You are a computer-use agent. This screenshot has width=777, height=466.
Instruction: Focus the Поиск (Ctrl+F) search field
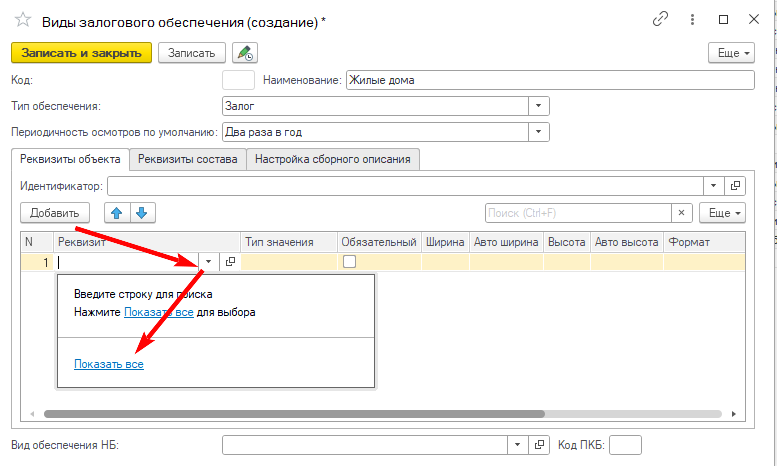tap(578, 213)
